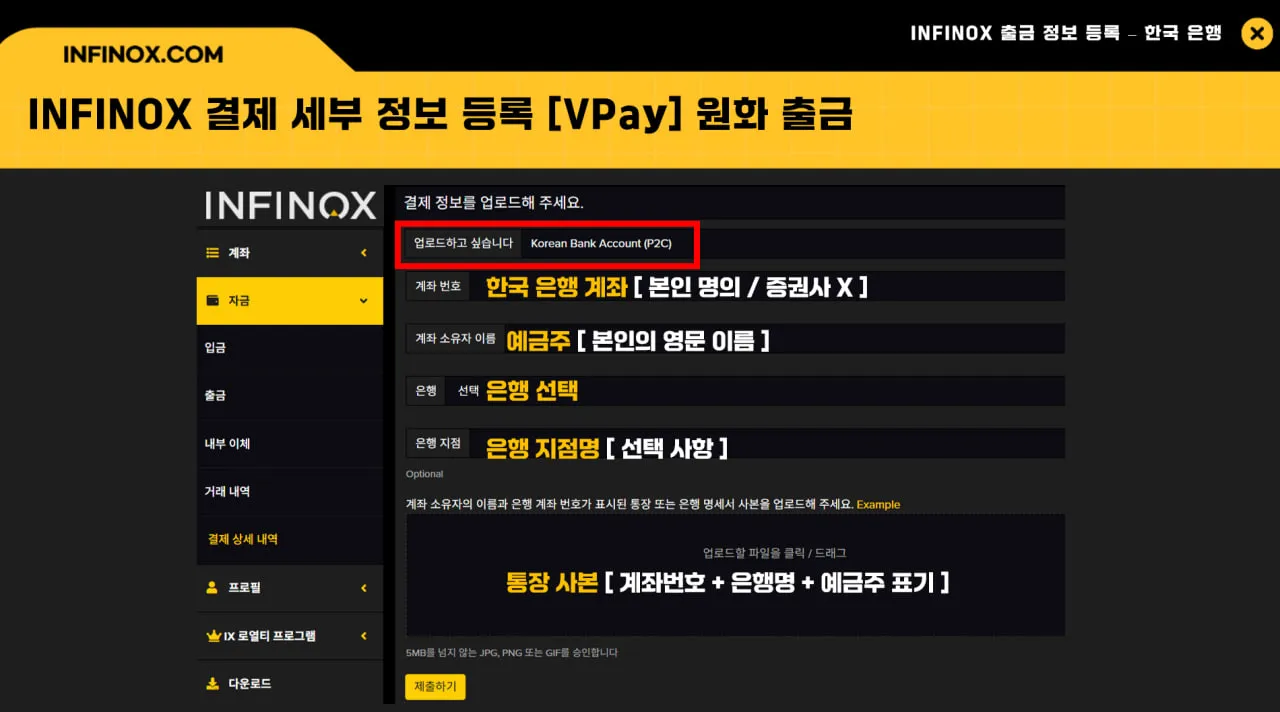
Task: Click the Optional helper text
Action: (425, 474)
